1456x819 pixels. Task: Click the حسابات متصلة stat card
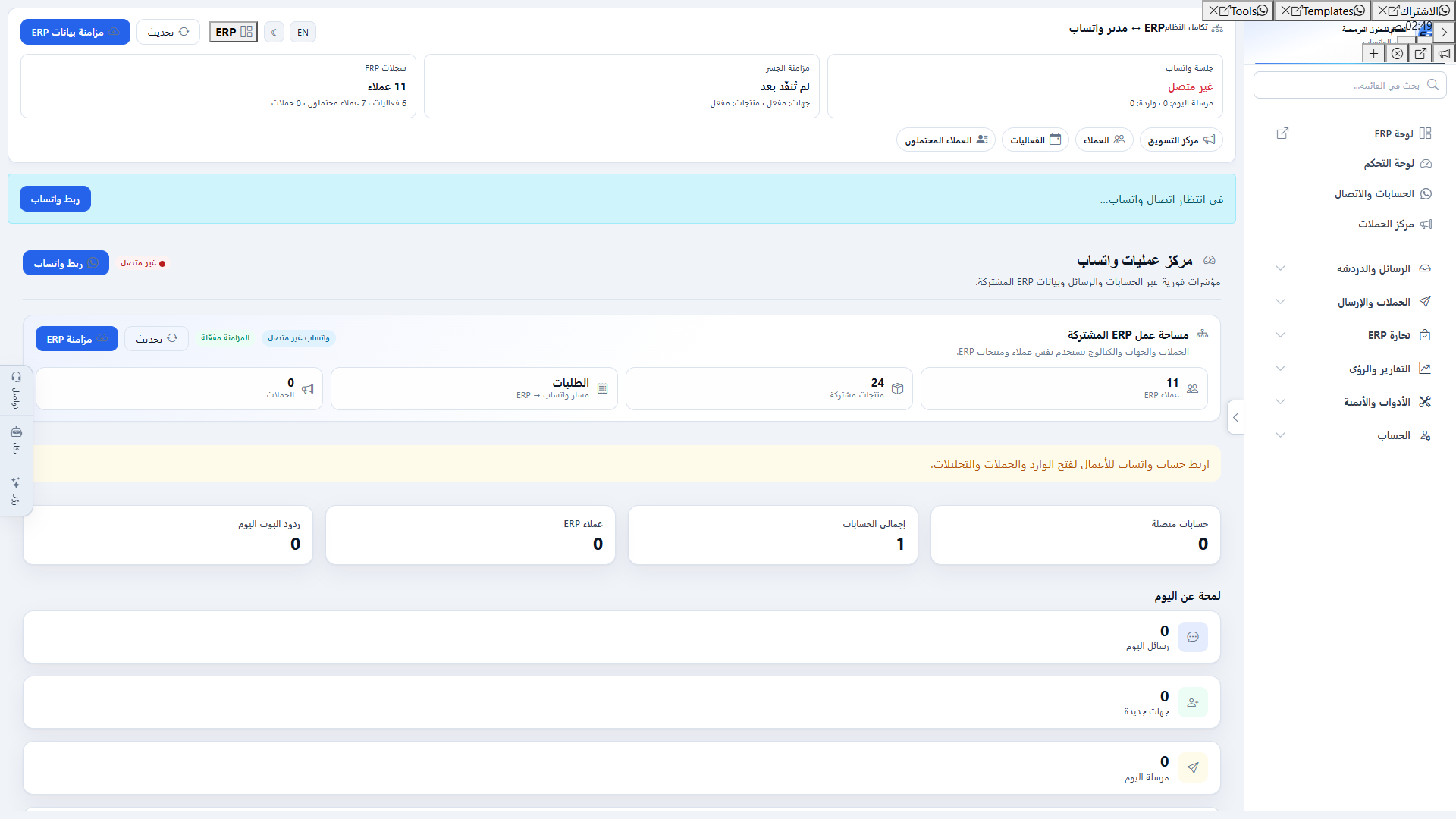(x=1075, y=535)
